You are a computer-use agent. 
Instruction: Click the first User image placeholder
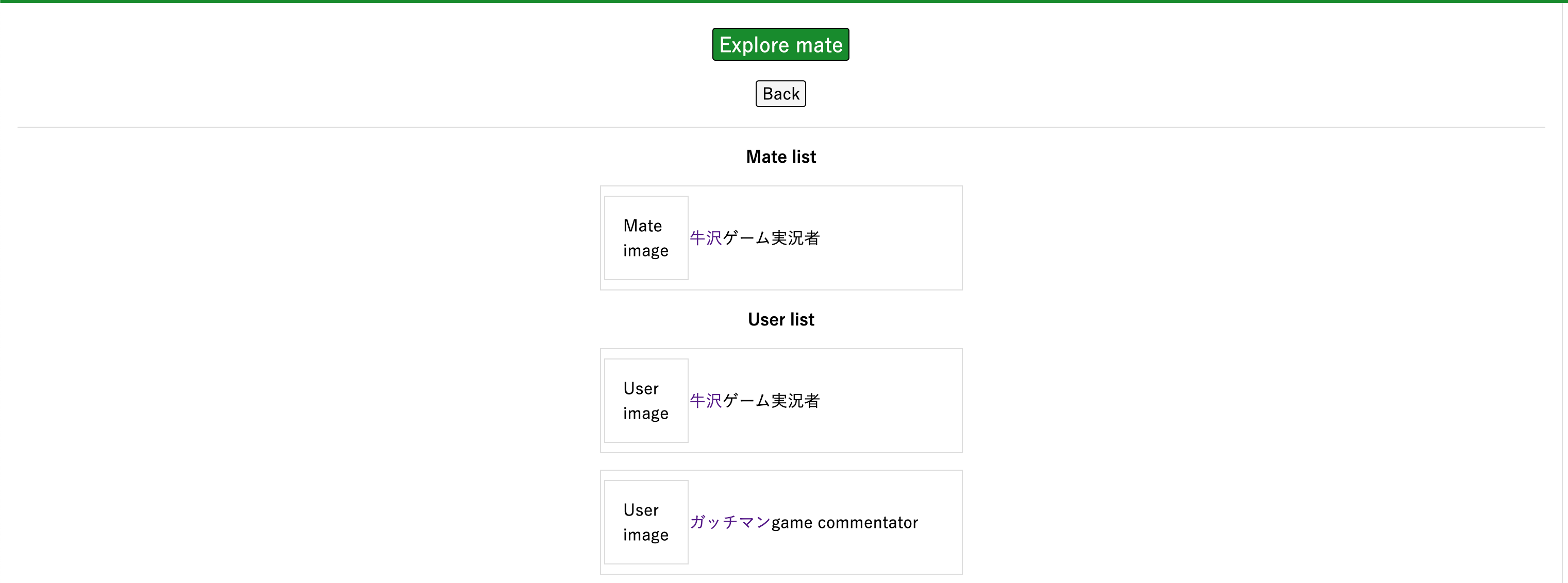point(646,401)
